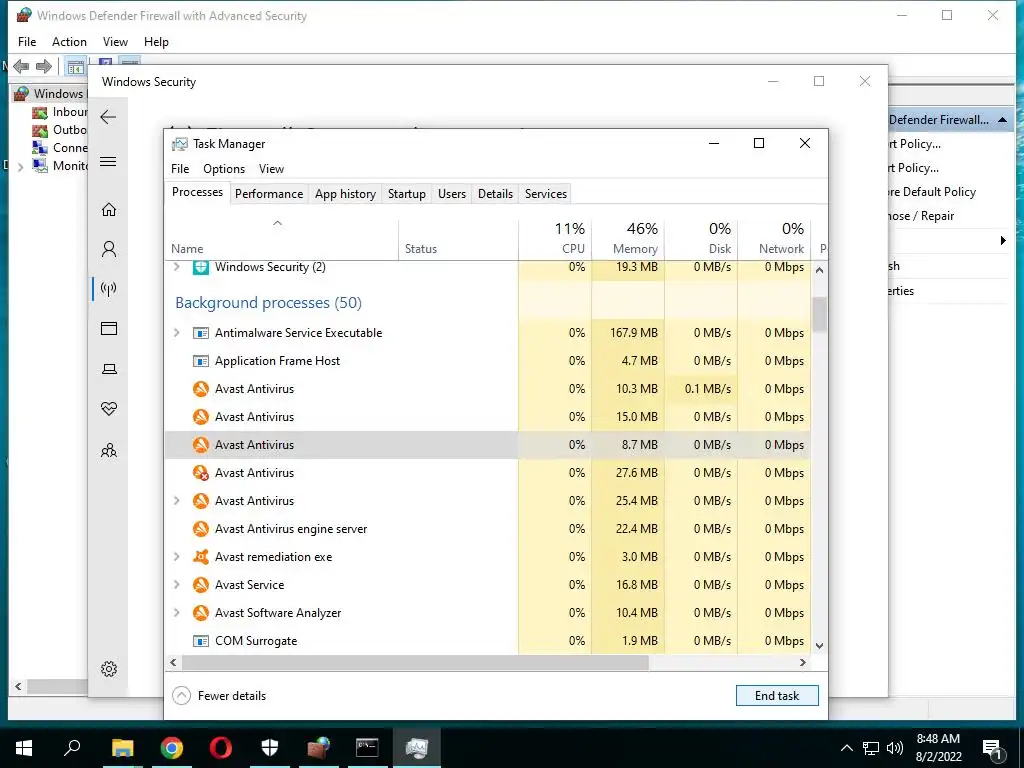The image size is (1024, 768).
Task: Open the volume speaker tray icon
Action: 895,748
